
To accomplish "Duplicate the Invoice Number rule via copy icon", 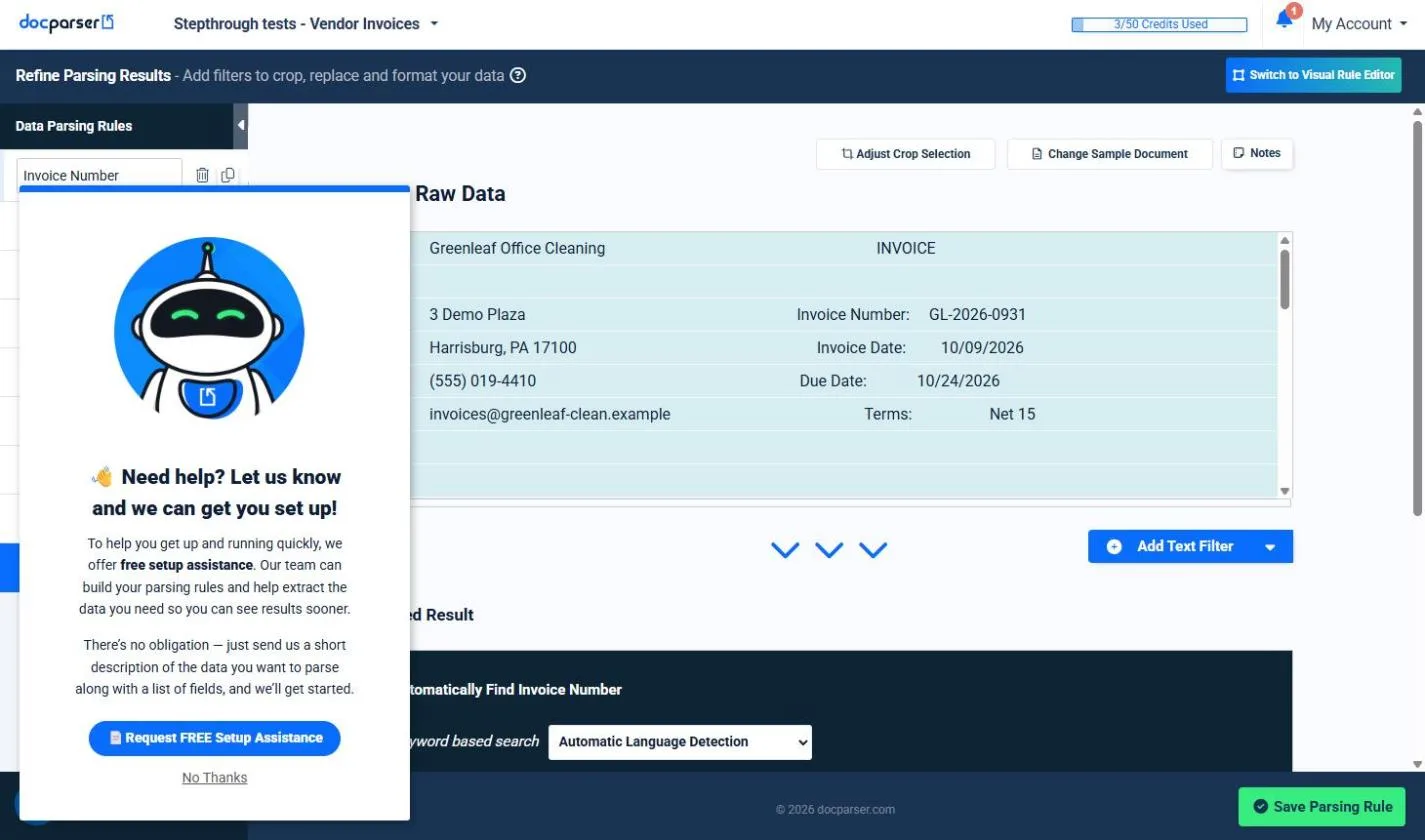I will click(x=228, y=175).
